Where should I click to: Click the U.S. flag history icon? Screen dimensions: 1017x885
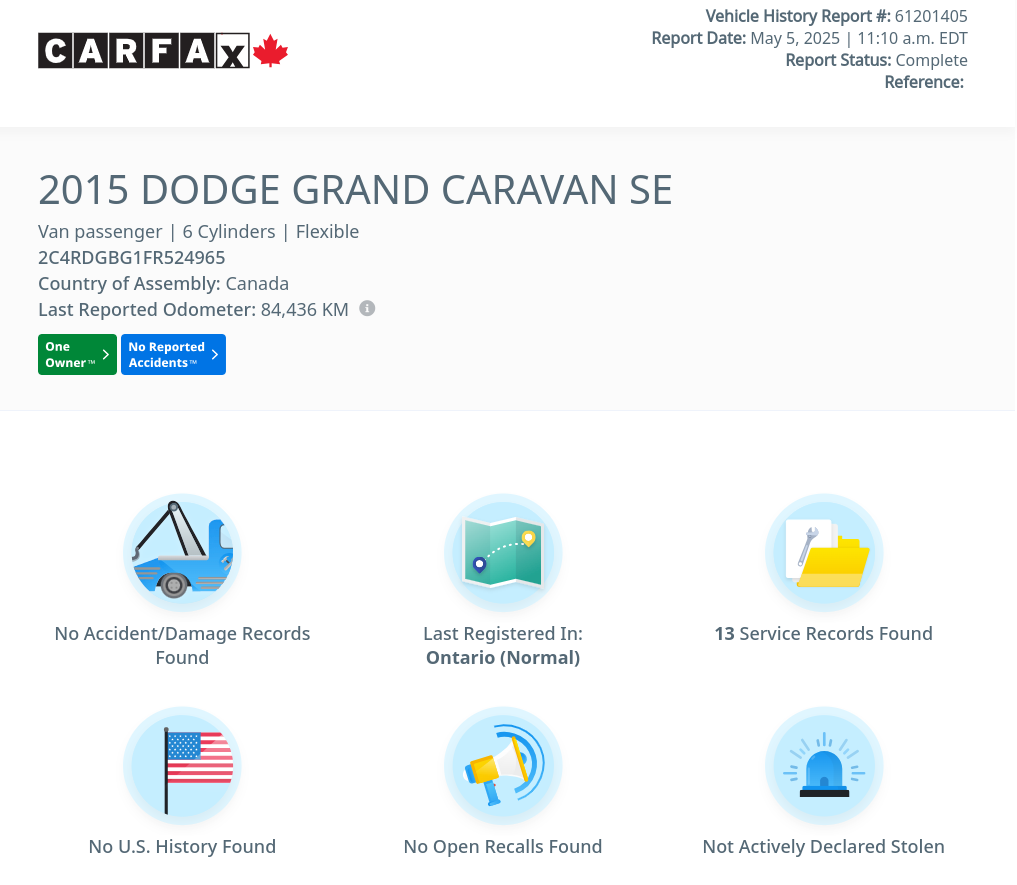pos(182,766)
